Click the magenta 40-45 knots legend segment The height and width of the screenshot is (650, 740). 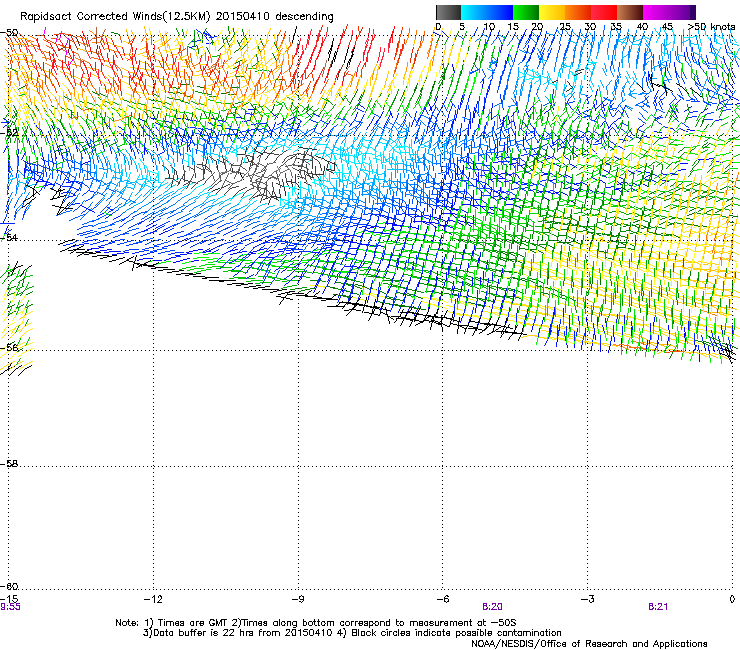click(x=656, y=12)
